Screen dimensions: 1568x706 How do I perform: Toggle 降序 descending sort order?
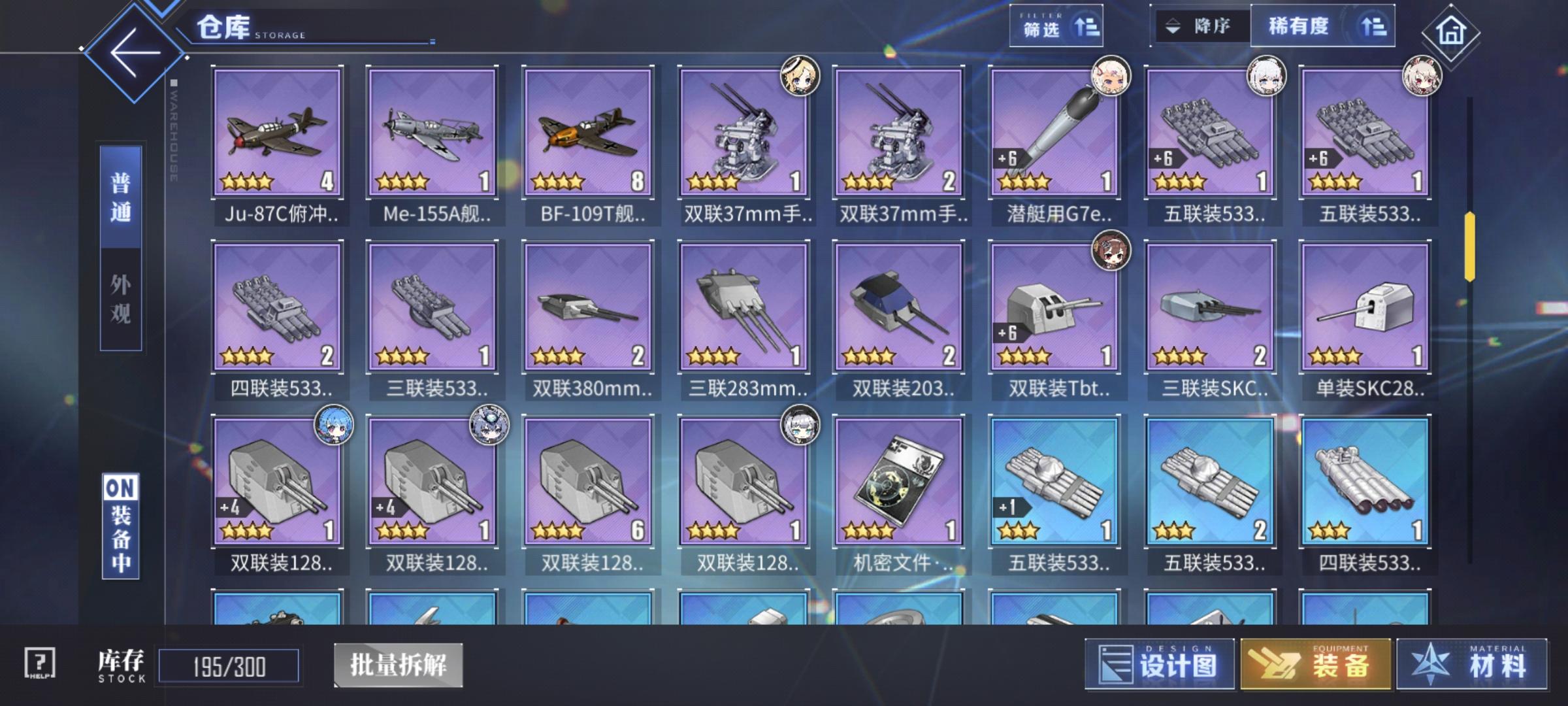(1200, 26)
